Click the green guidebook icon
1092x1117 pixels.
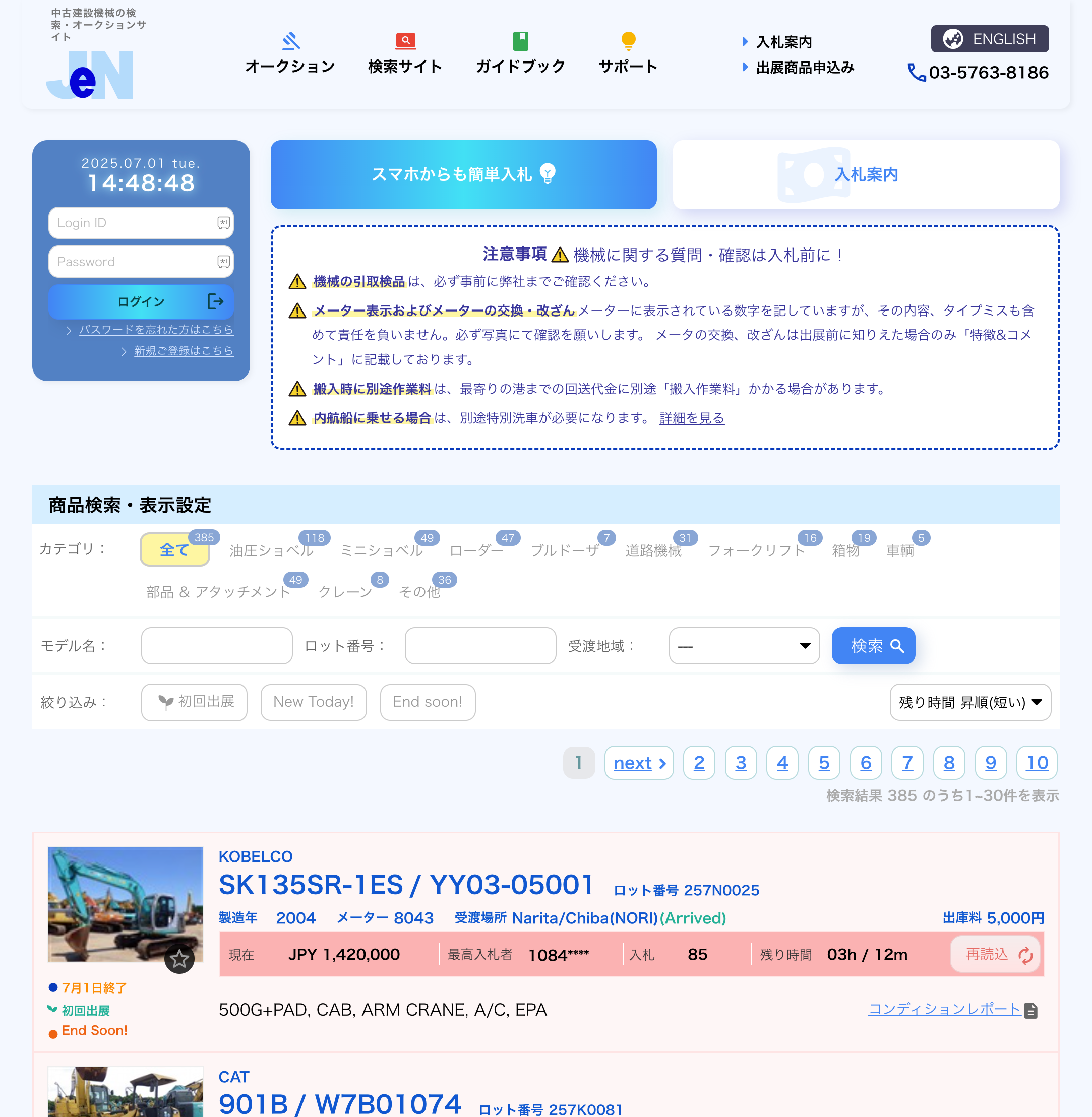coord(520,41)
